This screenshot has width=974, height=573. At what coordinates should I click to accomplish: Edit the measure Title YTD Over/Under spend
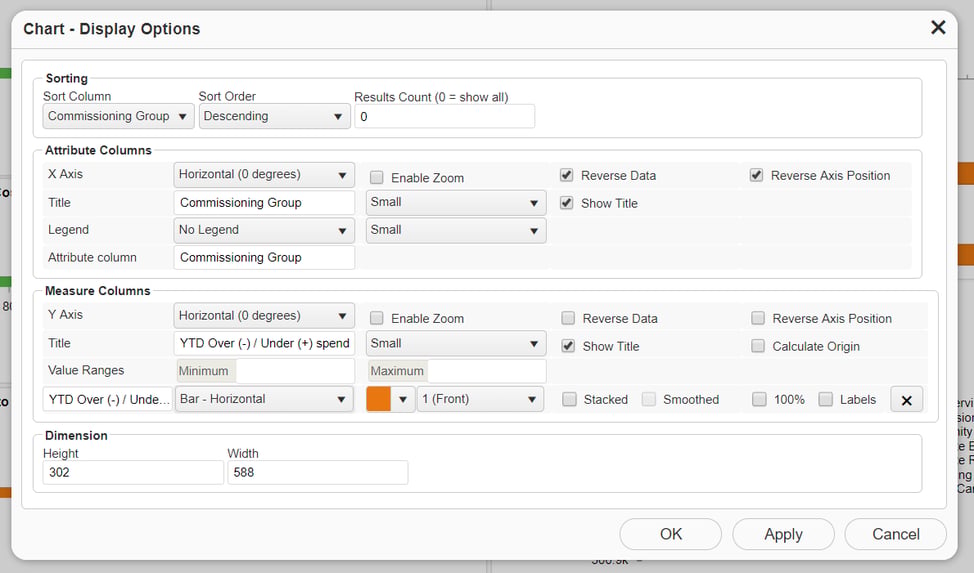[264, 343]
